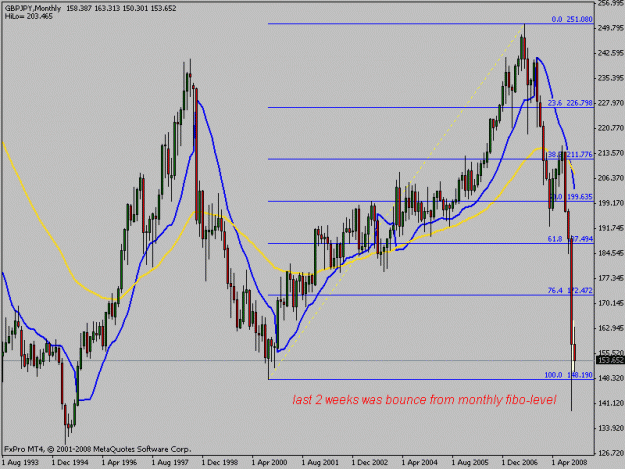625x469 pixels.
Task: Click the 1 Dec 2006 date label
Action: (x=520, y=463)
